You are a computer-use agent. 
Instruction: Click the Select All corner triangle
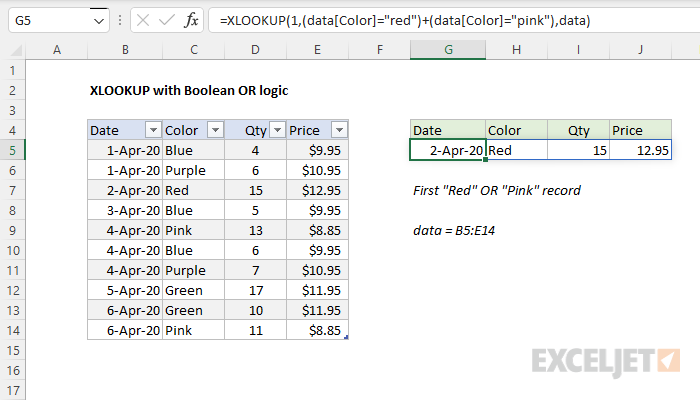16,50
